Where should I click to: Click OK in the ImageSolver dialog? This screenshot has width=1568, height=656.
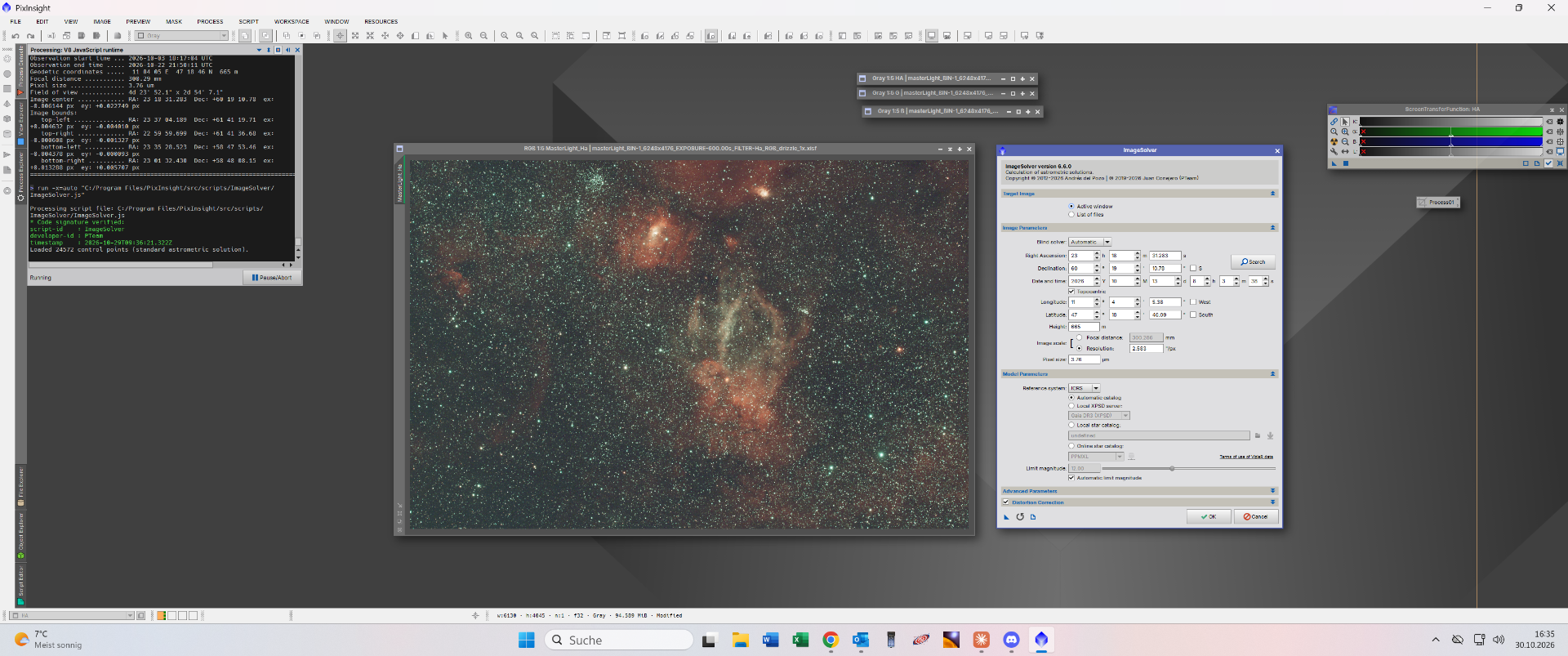click(x=1208, y=516)
